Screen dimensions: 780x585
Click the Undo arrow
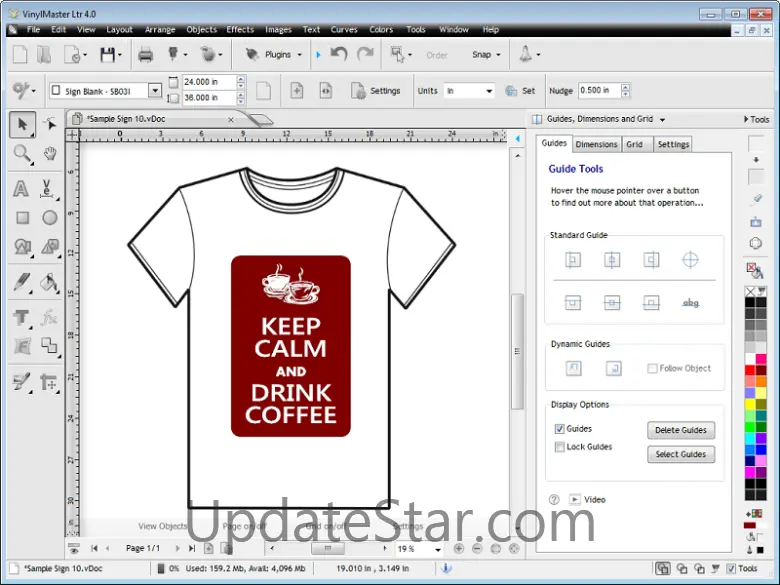pyautogui.click(x=339, y=54)
